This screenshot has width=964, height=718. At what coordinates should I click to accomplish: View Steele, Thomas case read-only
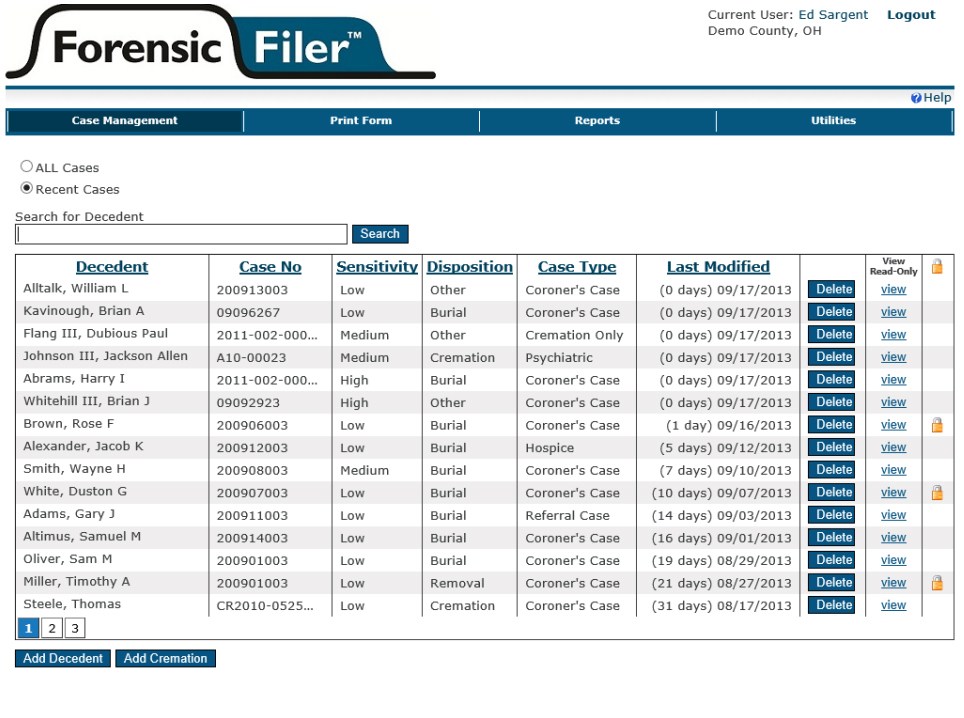point(893,605)
